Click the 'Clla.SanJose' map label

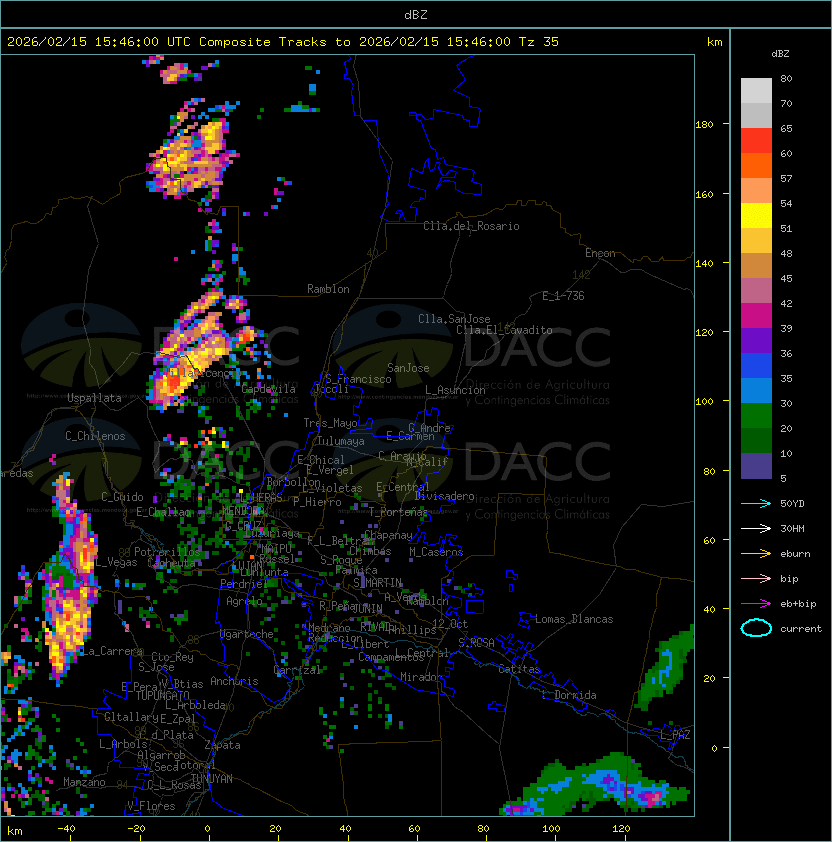tap(454, 319)
